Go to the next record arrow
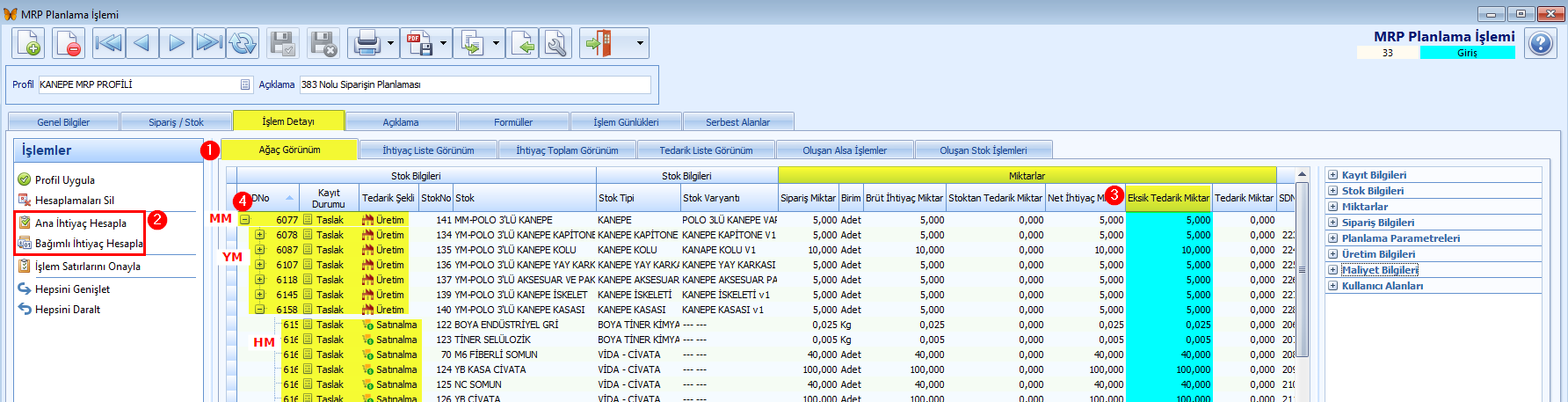This screenshot has height=402, width=1568. pos(176,43)
